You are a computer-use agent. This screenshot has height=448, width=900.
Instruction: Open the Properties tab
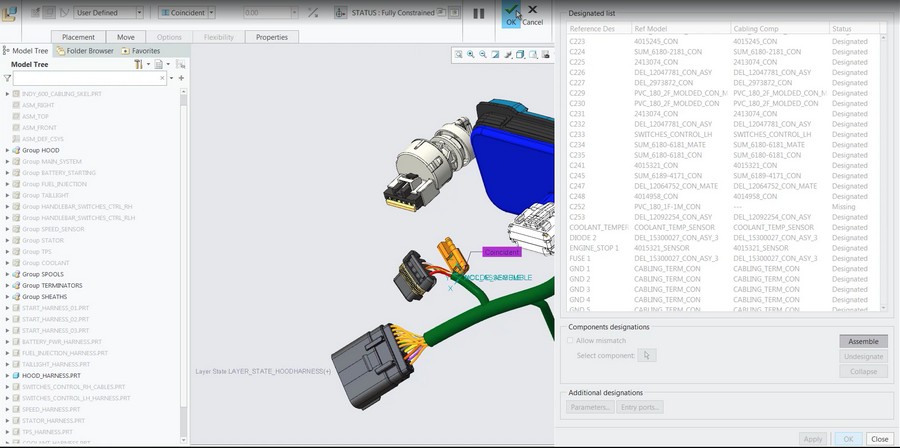(271, 37)
